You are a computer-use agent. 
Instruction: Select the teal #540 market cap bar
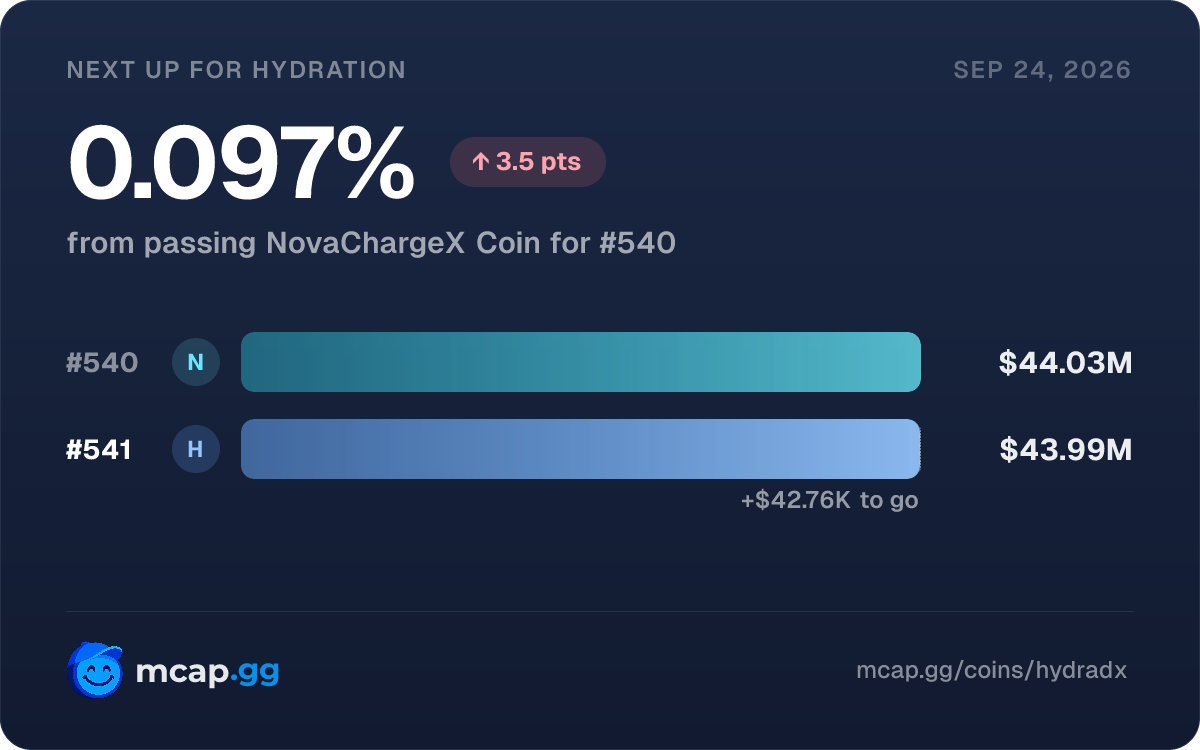click(x=581, y=362)
